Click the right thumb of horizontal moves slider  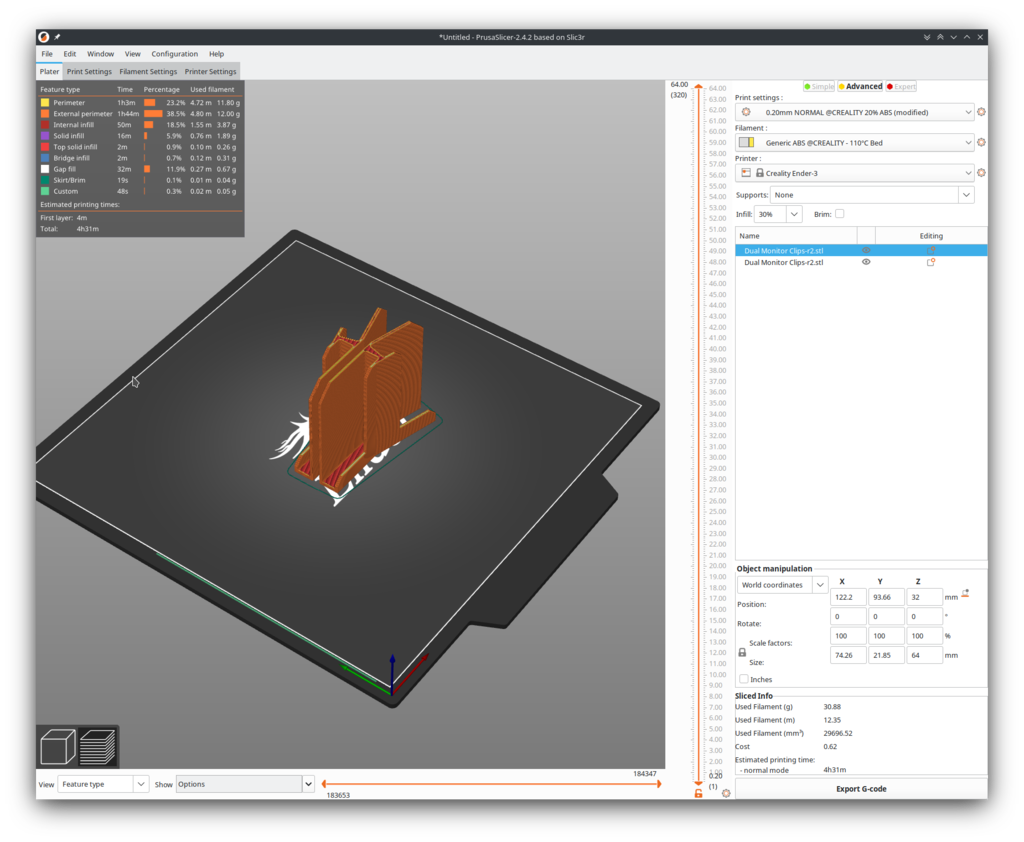[x=658, y=784]
